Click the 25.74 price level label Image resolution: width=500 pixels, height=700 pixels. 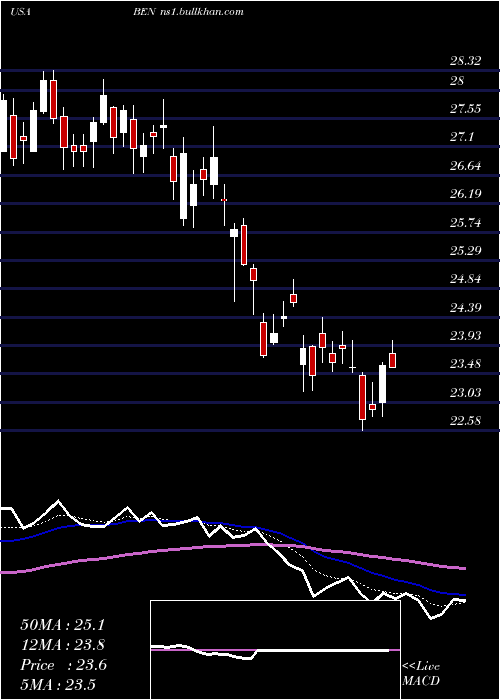pos(466,222)
